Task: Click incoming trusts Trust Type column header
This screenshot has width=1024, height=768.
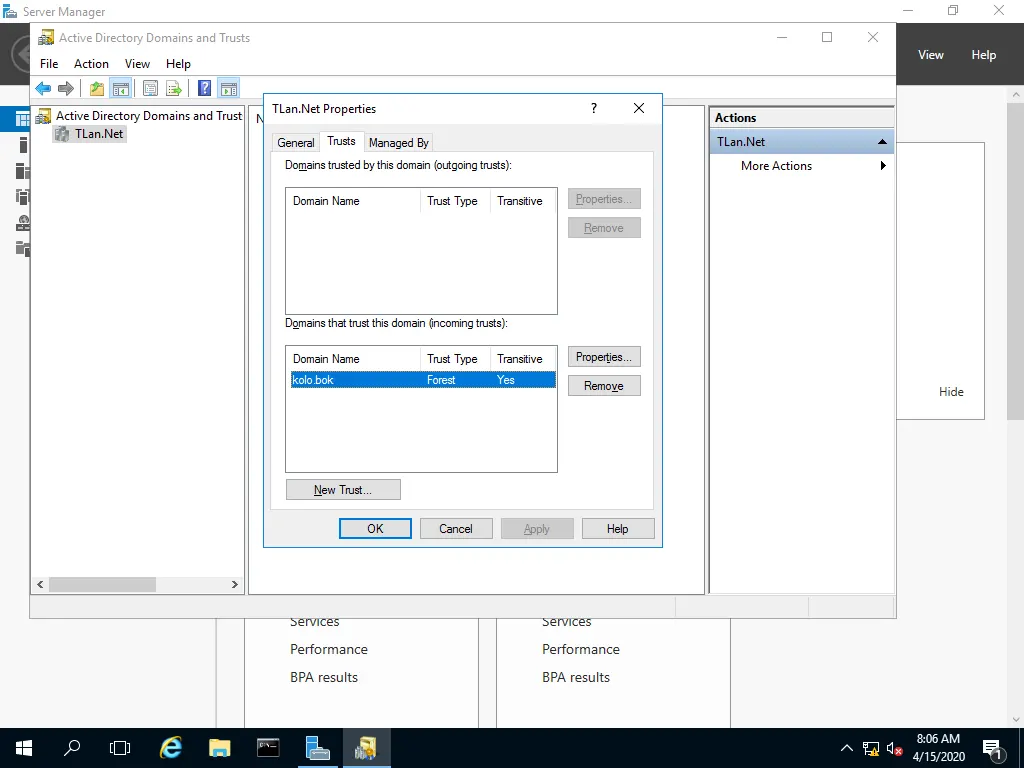Action: click(455, 359)
